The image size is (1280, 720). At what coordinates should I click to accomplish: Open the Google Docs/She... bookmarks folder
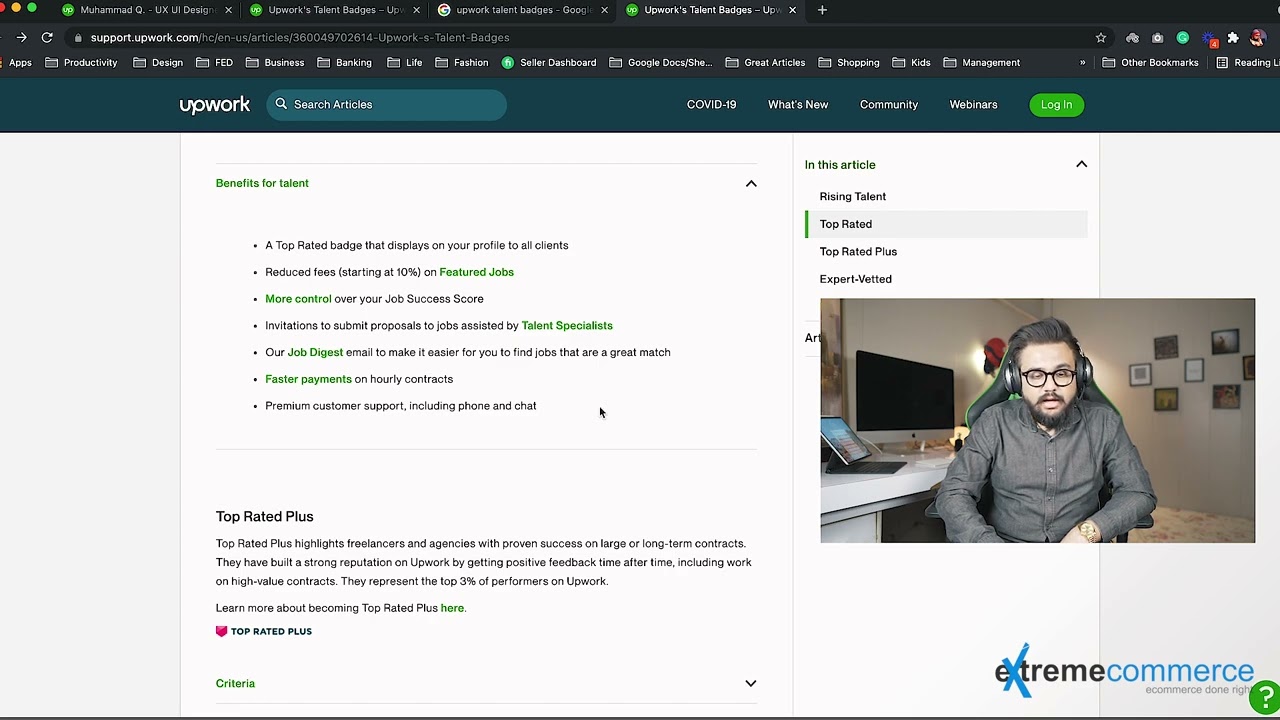660,62
